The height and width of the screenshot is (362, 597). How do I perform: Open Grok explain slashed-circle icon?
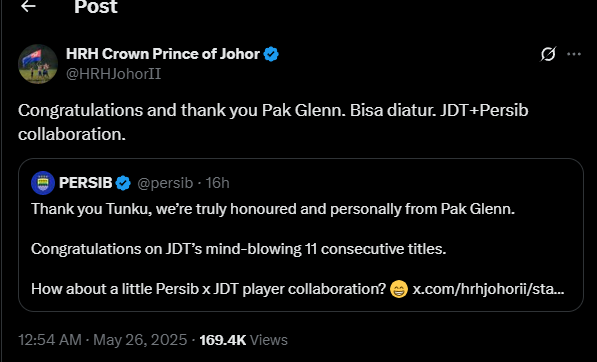pos(548,54)
